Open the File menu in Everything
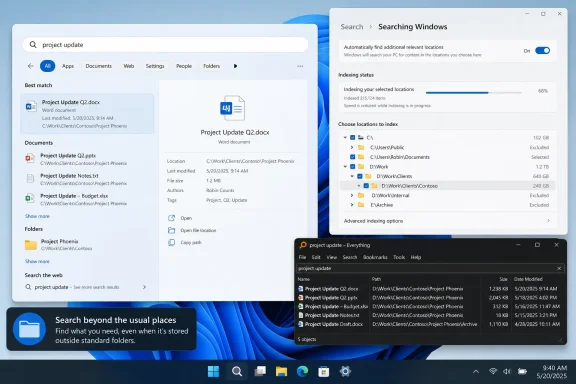The width and height of the screenshot is (576, 384). click(302, 257)
